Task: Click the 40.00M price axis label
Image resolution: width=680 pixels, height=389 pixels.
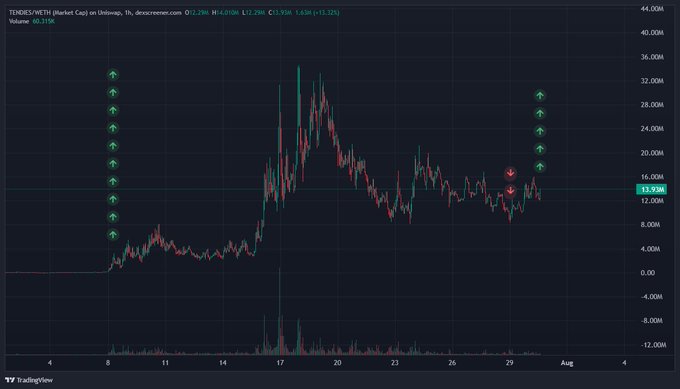Action: pyautogui.click(x=652, y=33)
